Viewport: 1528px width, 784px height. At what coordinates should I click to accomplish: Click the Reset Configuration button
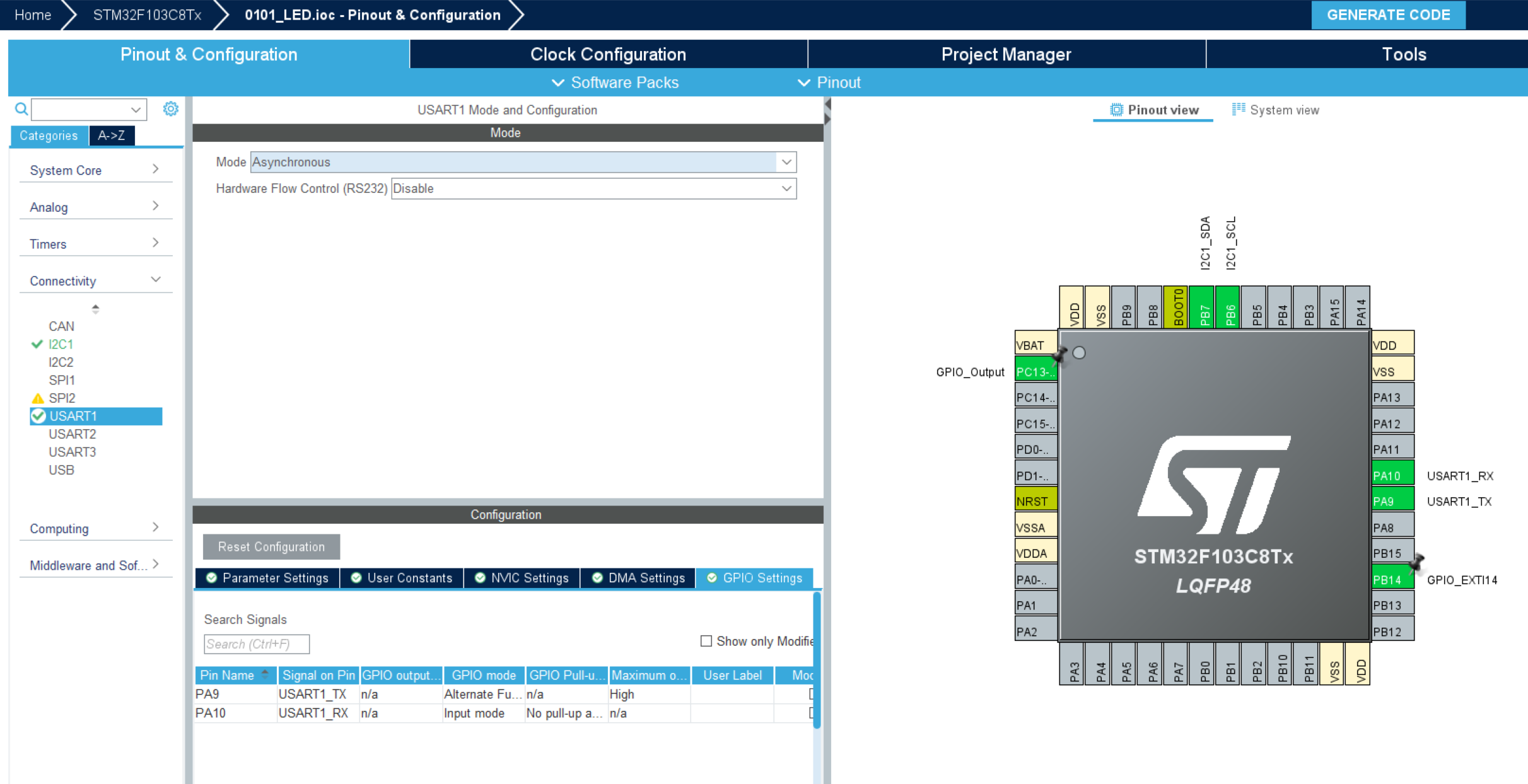(x=271, y=546)
